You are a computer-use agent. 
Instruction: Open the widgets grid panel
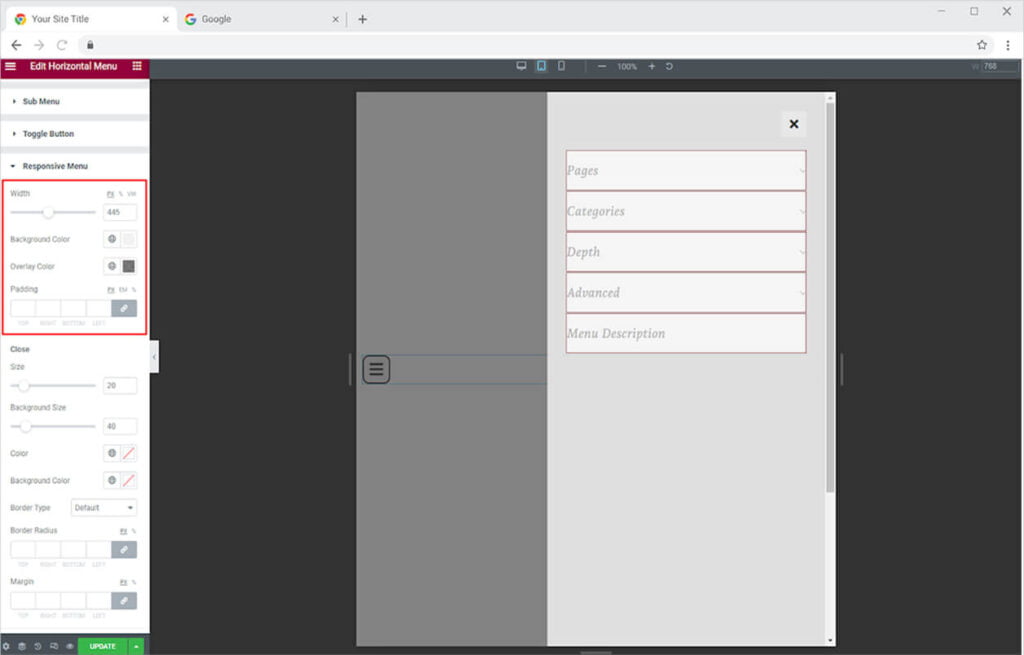(137, 67)
